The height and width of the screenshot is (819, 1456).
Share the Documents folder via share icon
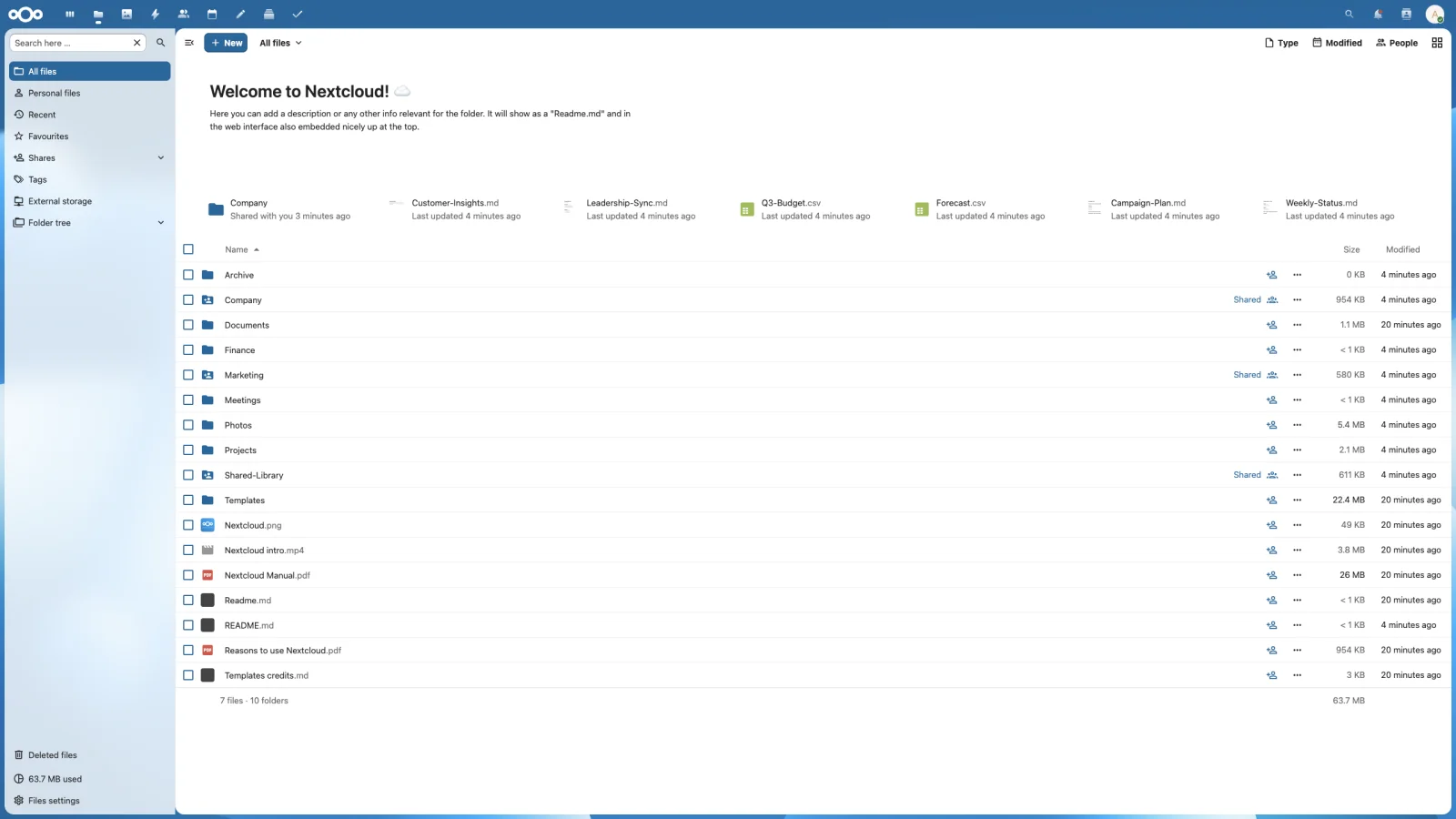[1271, 325]
